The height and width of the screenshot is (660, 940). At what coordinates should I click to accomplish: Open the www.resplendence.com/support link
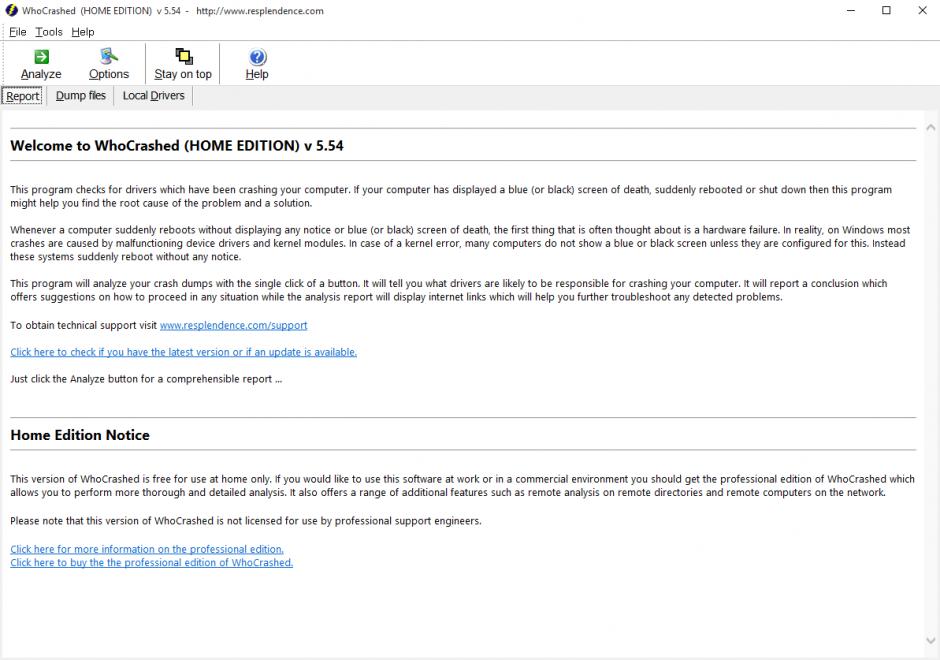[x=233, y=325]
